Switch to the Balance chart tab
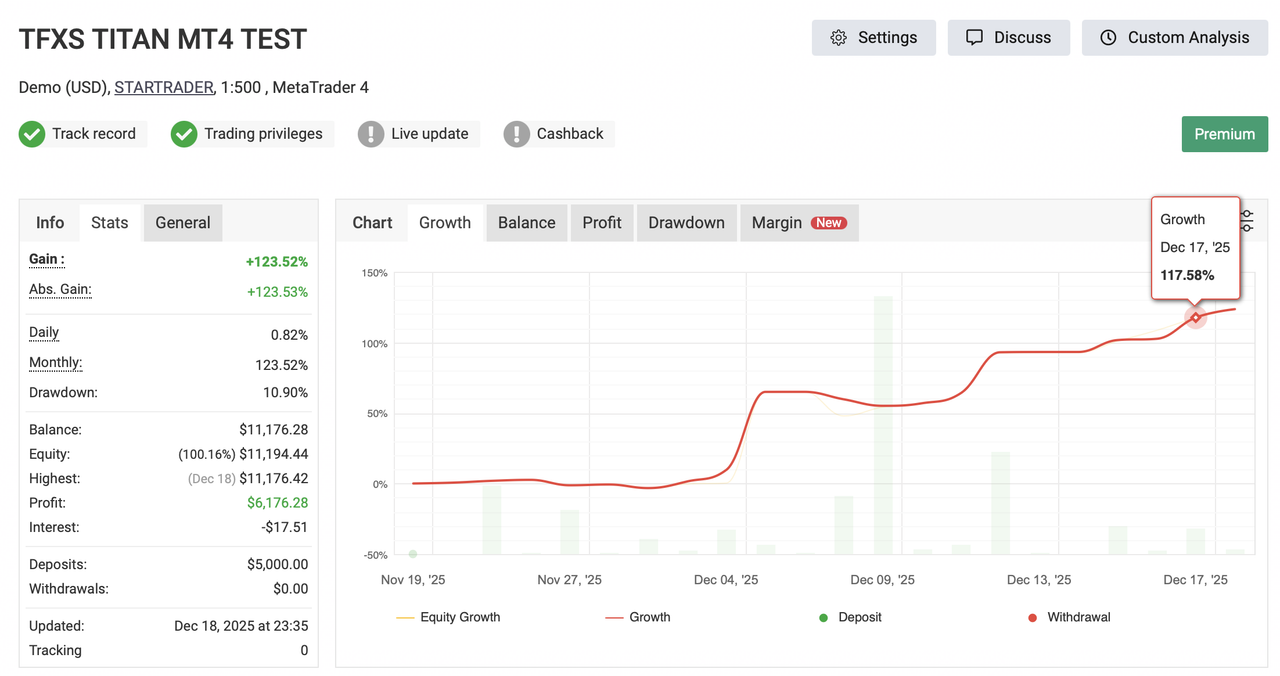This screenshot has height=676, width=1280. pos(527,223)
